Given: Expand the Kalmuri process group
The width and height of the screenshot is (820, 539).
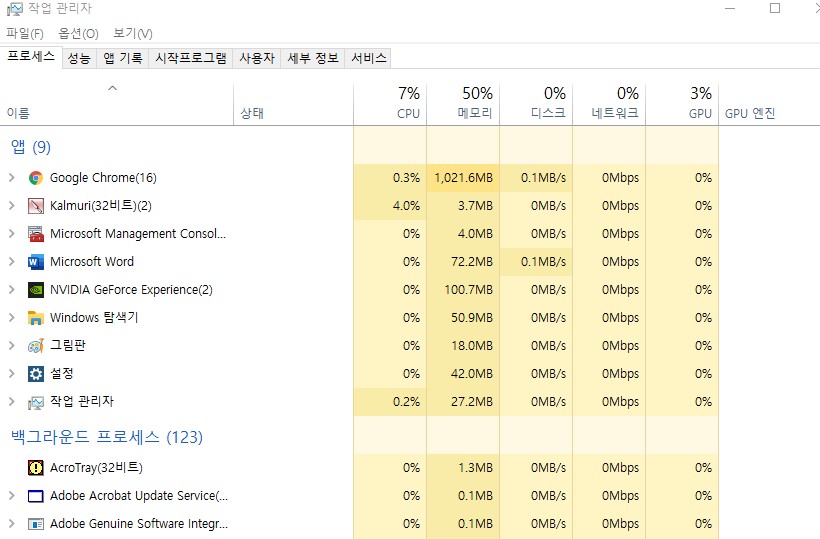Looking at the screenshot, I should point(12,206).
